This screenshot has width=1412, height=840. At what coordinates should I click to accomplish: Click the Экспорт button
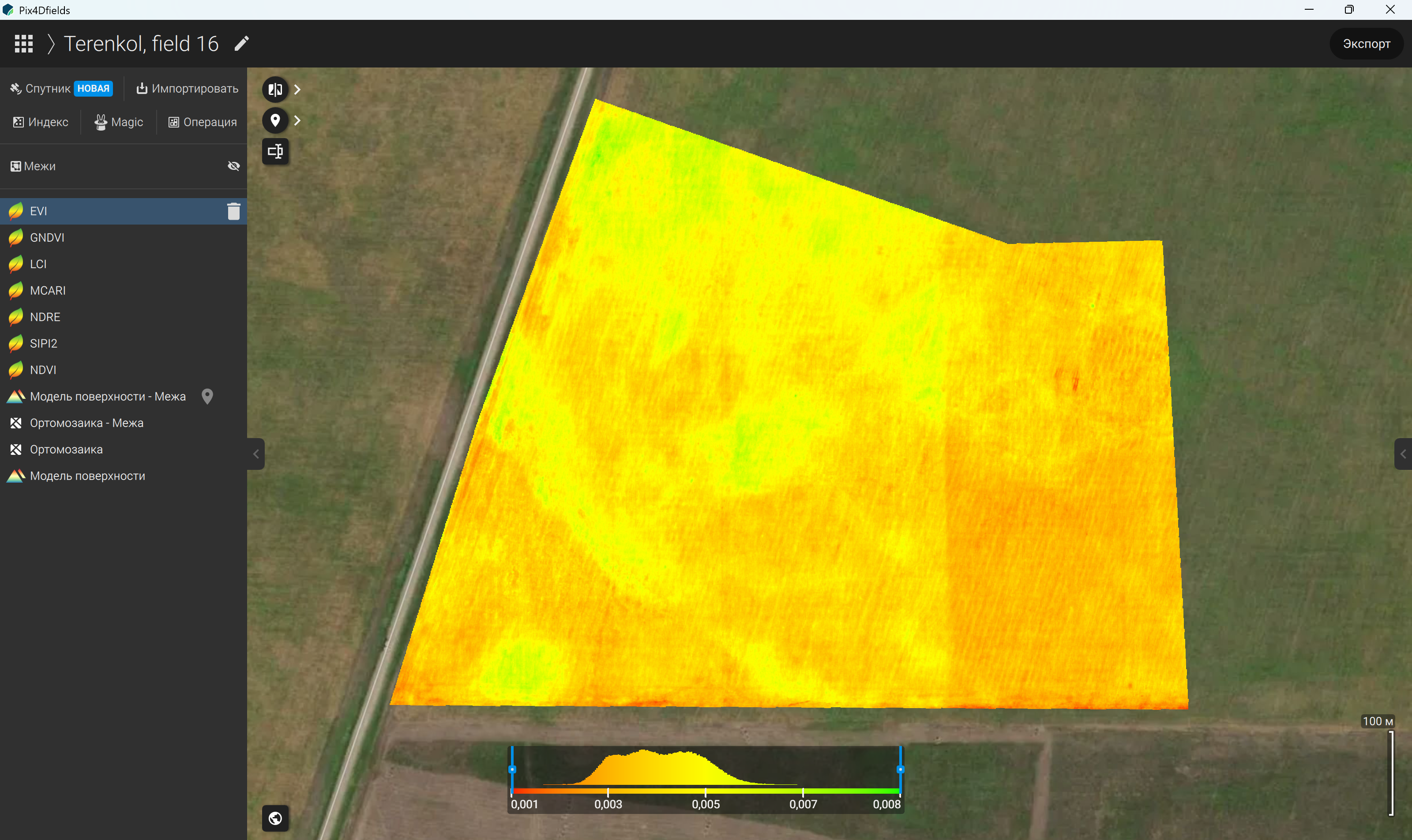1366,44
